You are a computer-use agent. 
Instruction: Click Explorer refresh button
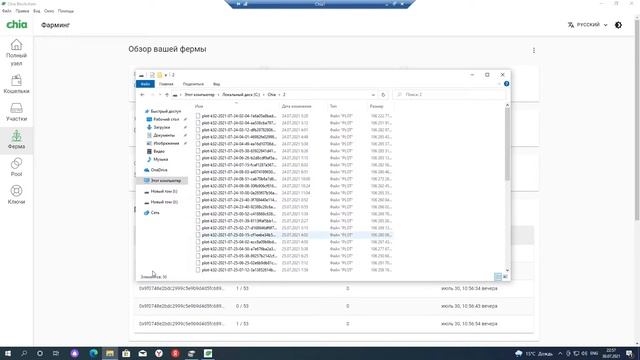[383, 95]
